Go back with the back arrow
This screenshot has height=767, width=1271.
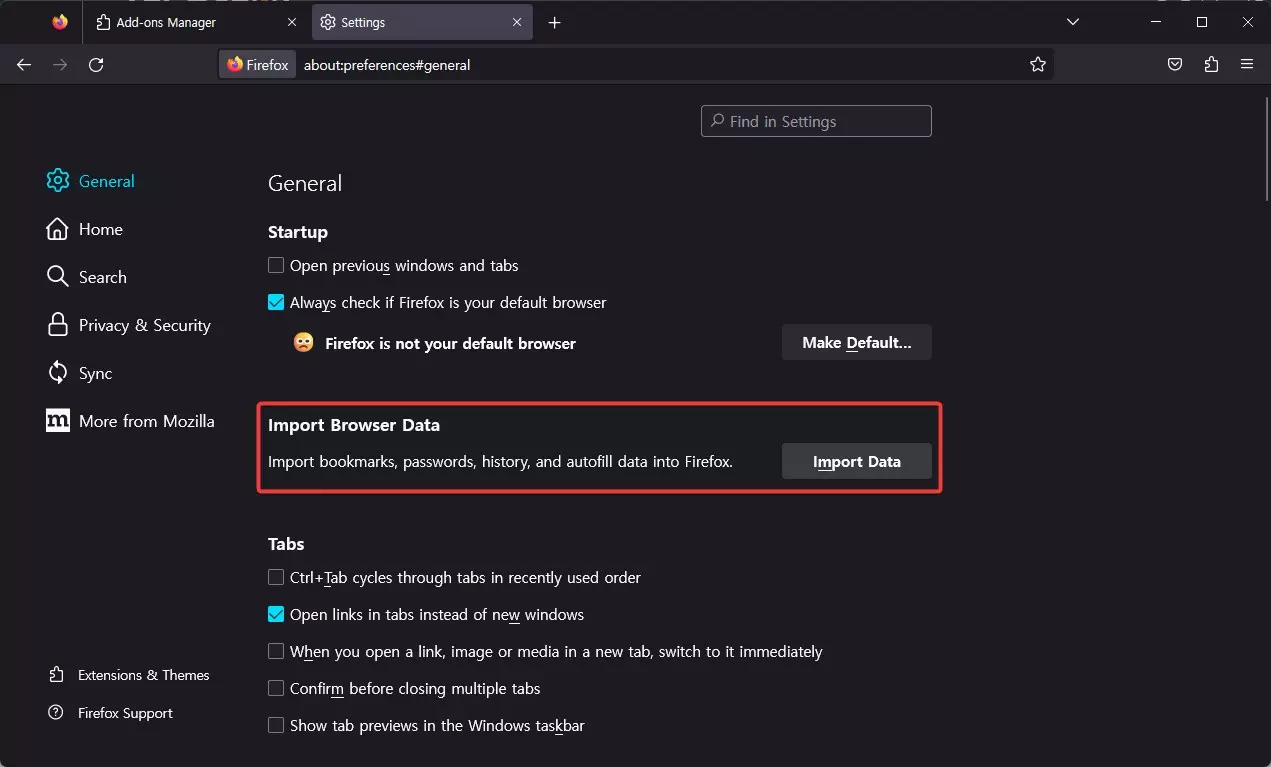point(24,64)
